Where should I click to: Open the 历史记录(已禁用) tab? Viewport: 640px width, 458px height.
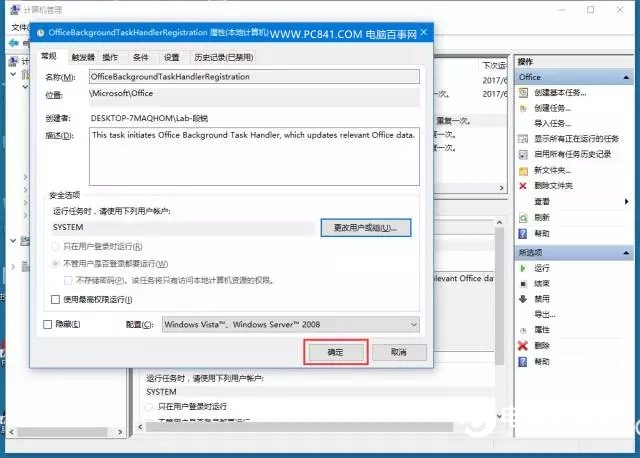point(224,57)
